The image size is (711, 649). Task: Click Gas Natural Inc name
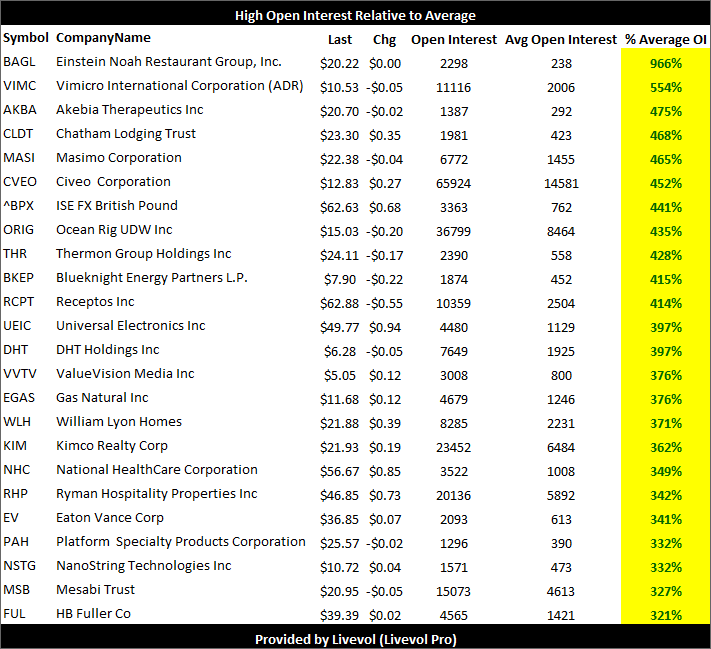point(102,398)
